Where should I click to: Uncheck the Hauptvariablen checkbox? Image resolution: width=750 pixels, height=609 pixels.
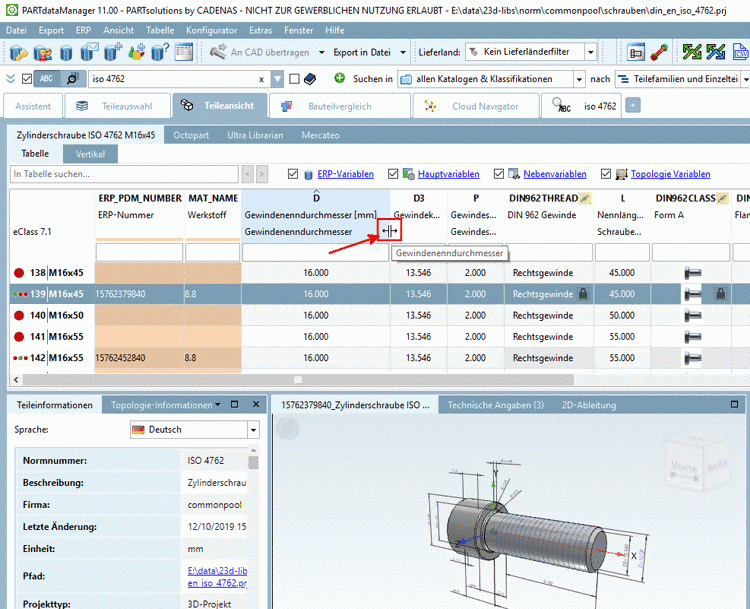click(x=394, y=174)
